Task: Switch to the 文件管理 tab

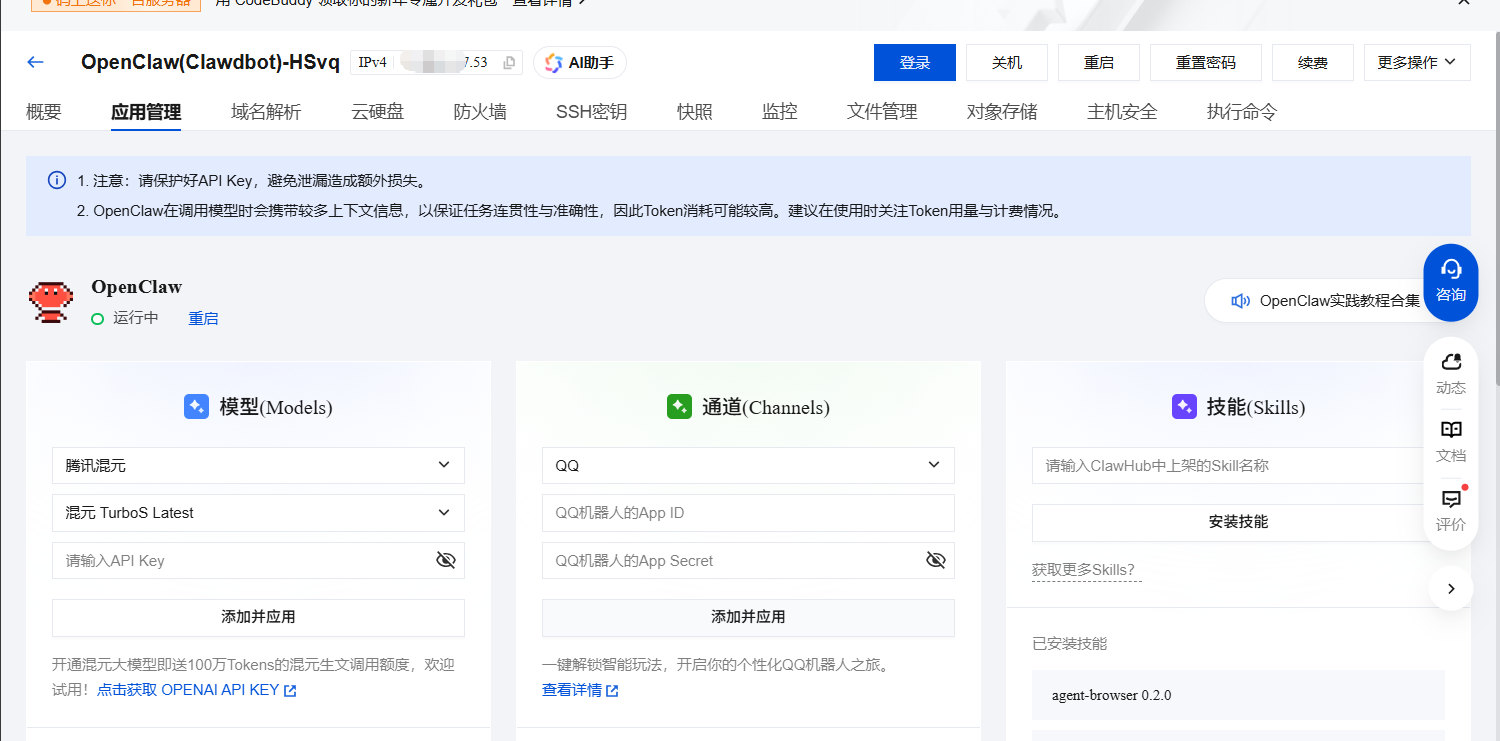Action: (881, 112)
